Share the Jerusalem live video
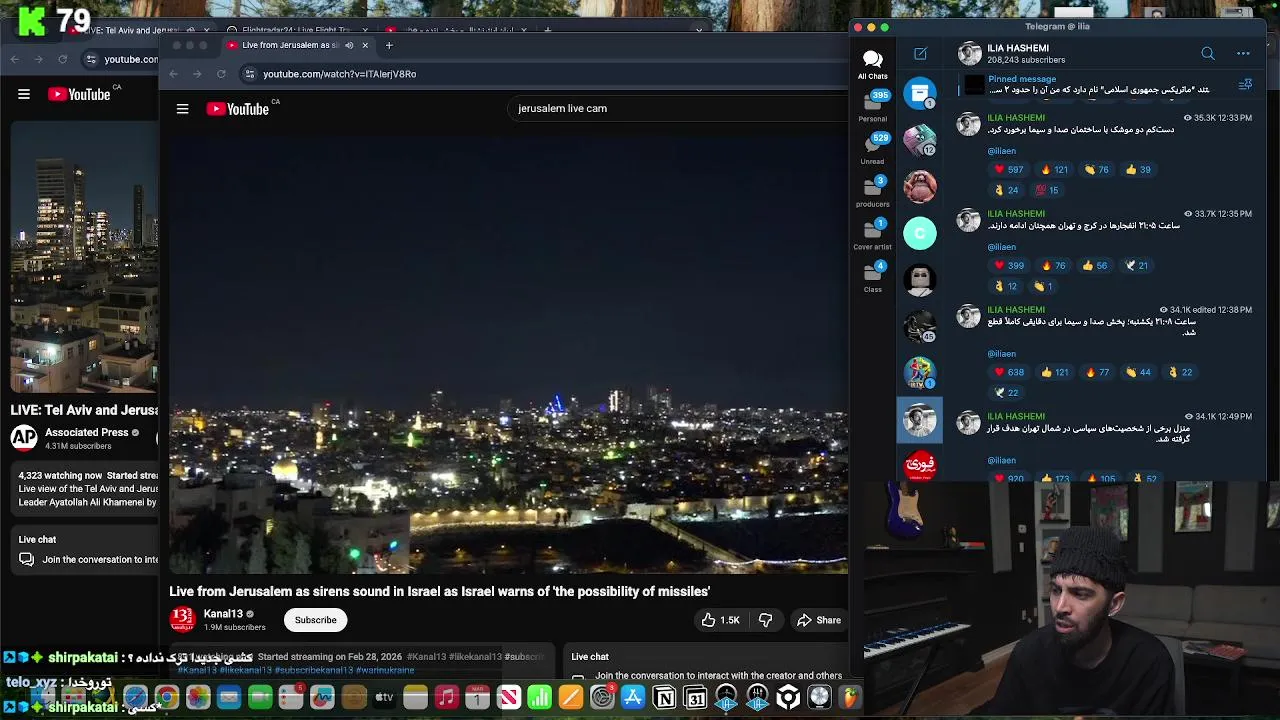 point(819,620)
